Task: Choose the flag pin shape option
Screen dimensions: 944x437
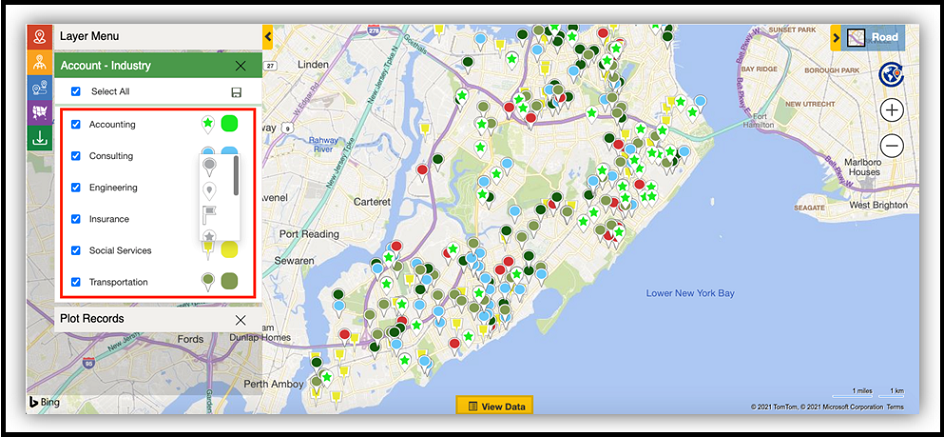Action: pyautogui.click(x=209, y=212)
